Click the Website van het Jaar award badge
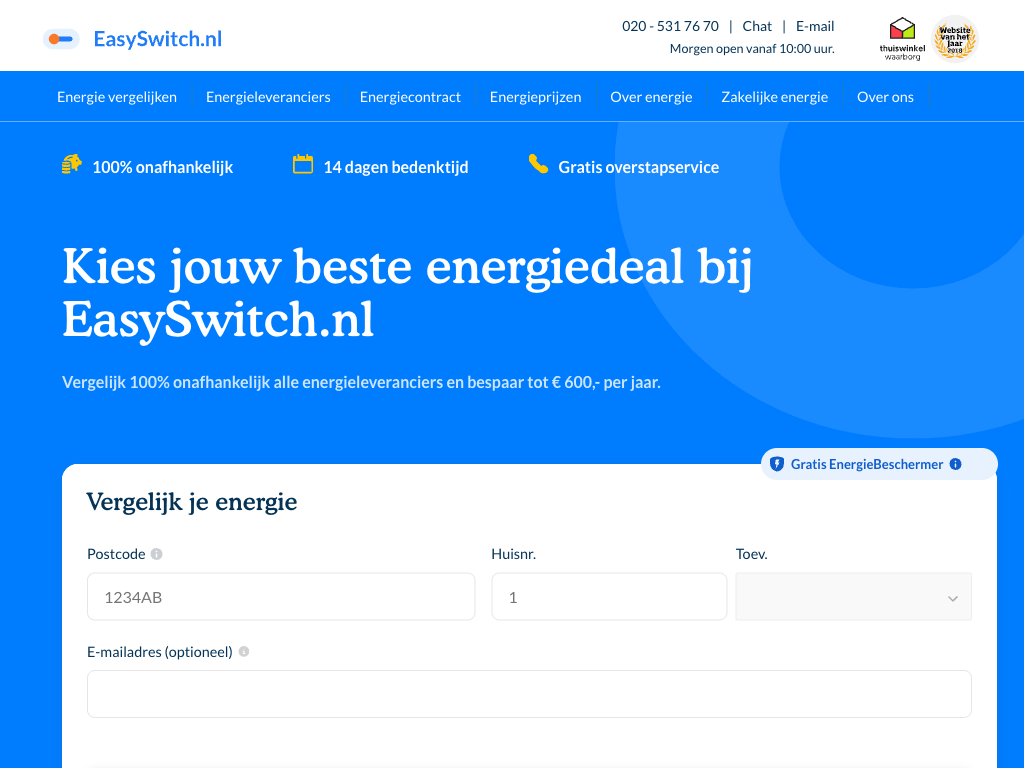This screenshot has width=1024, height=768. (x=955, y=39)
